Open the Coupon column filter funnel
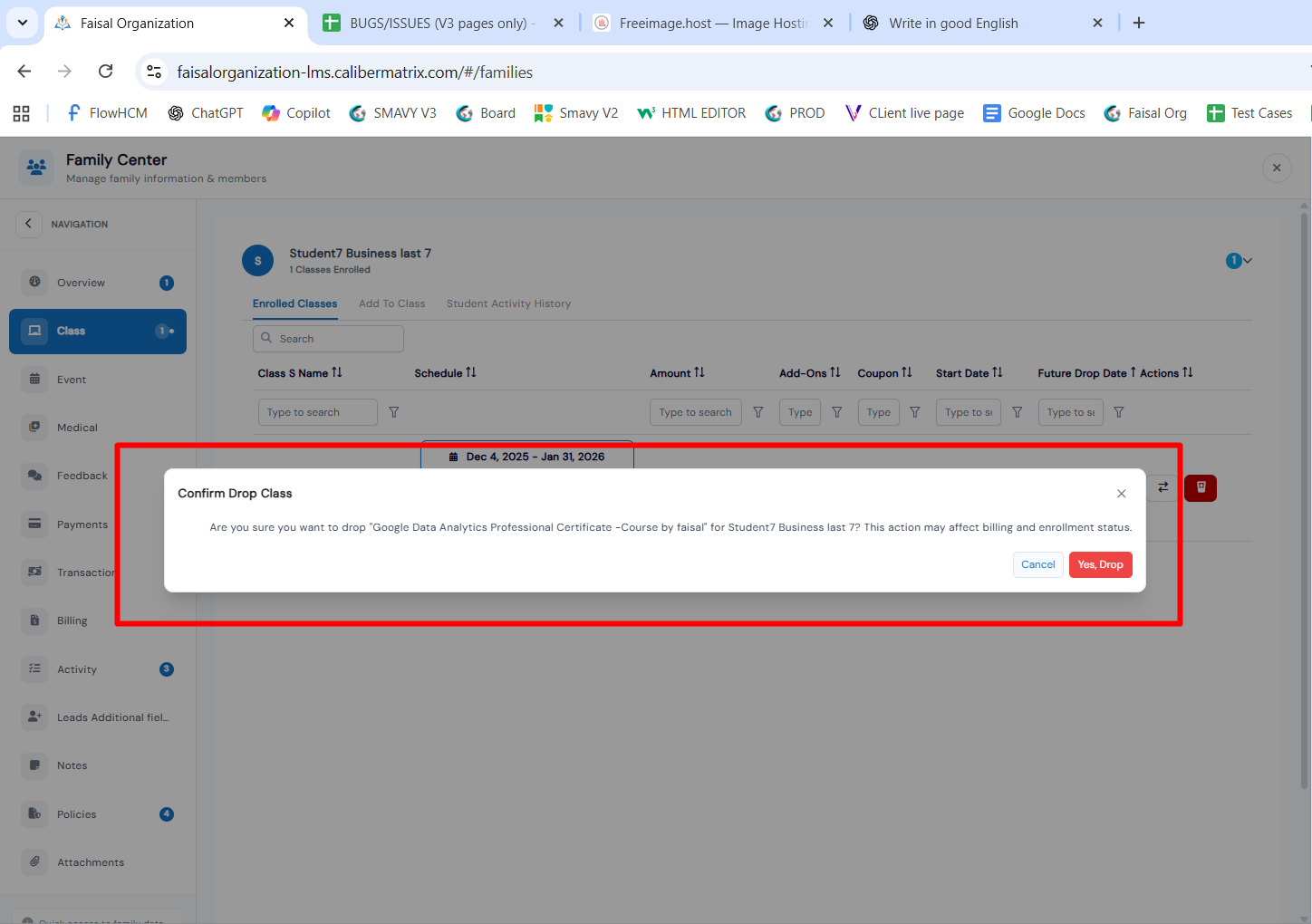 tap(915, 412)
